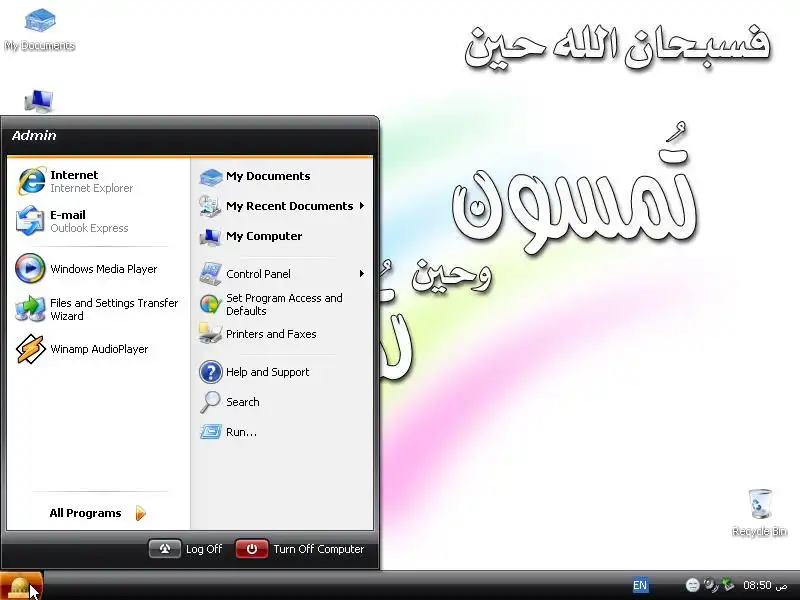Choose Printers and Faxes menu entry
The image size is (800, 600).
coord(271,334)
